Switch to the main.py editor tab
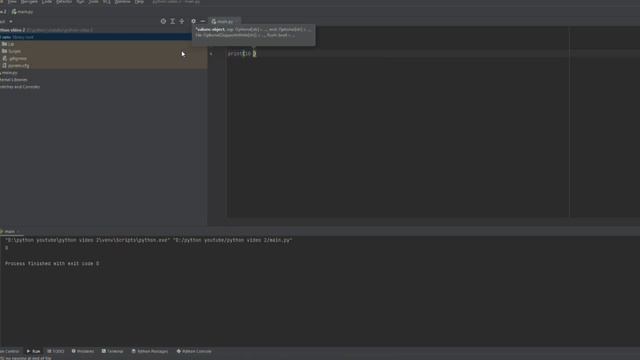Viewport: 640px width, 360px height. tap(223, 21)
